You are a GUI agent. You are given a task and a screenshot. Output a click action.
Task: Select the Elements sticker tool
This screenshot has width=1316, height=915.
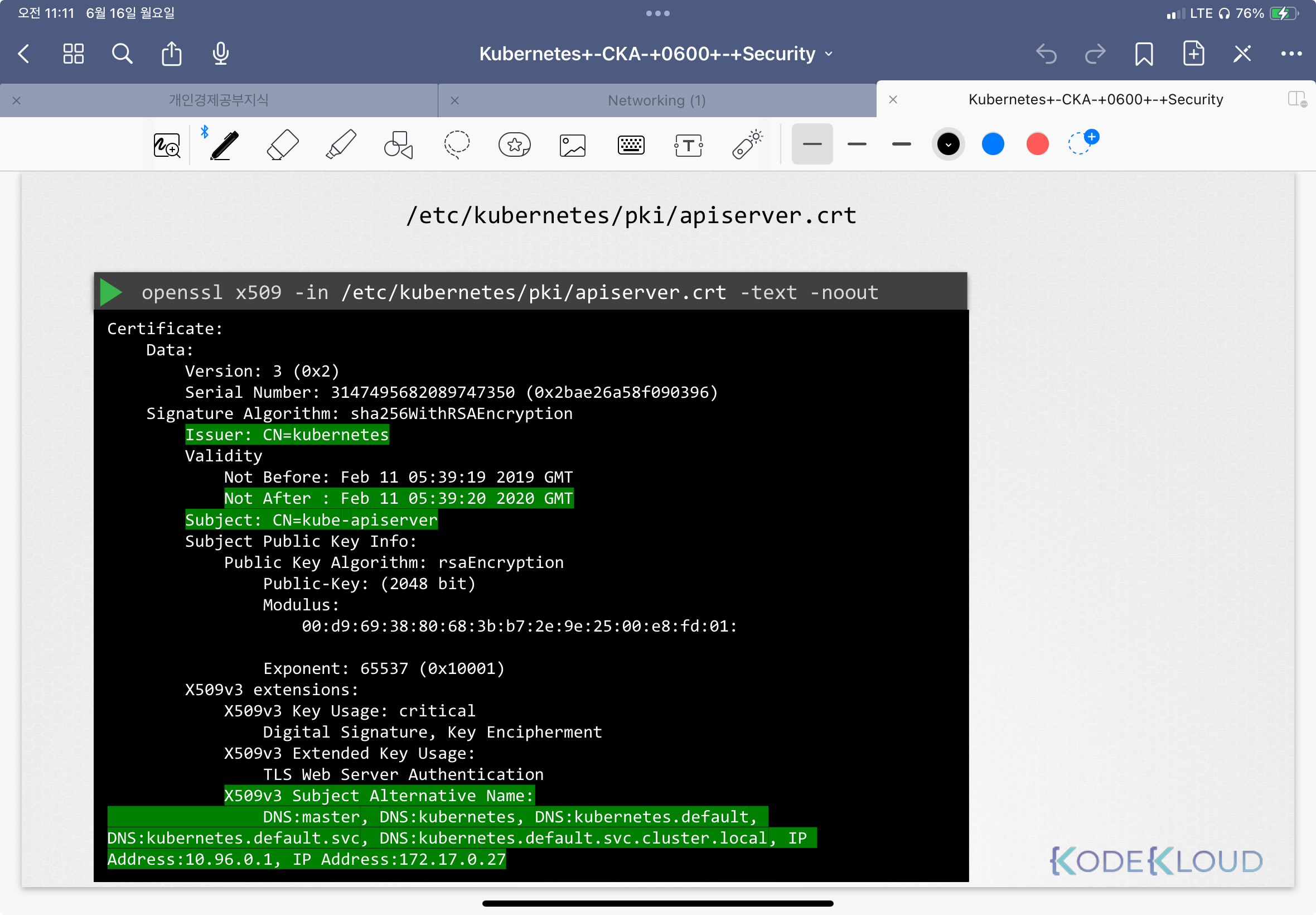pyautogui.click(x=515, y=145)
